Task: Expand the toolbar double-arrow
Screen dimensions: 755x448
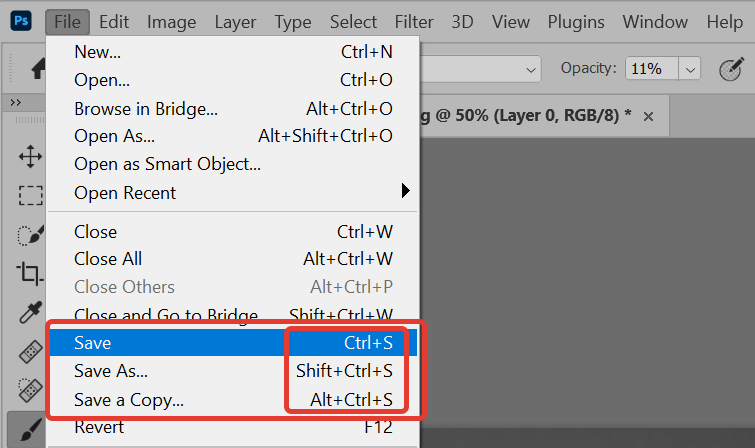Action: coord(16,102)
